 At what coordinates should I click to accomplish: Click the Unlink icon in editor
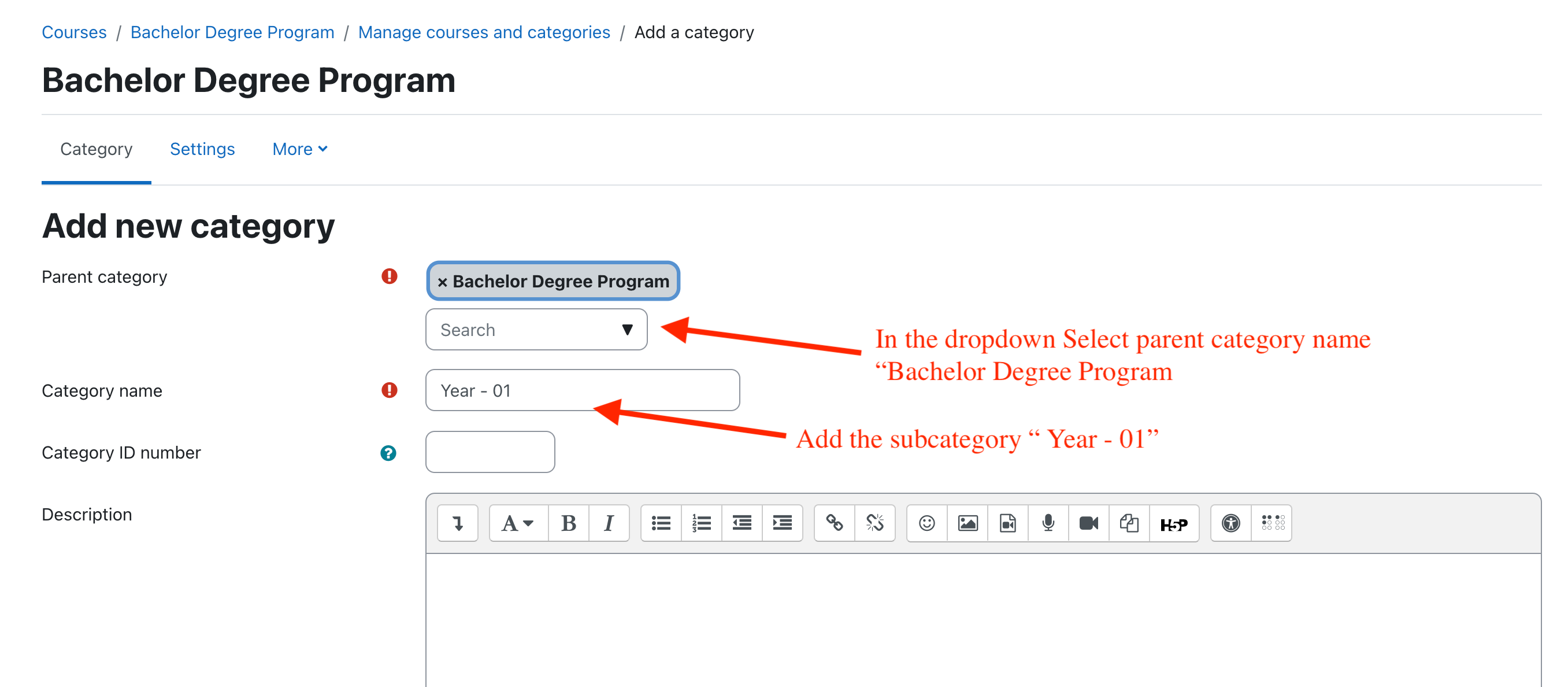(874, 523)
